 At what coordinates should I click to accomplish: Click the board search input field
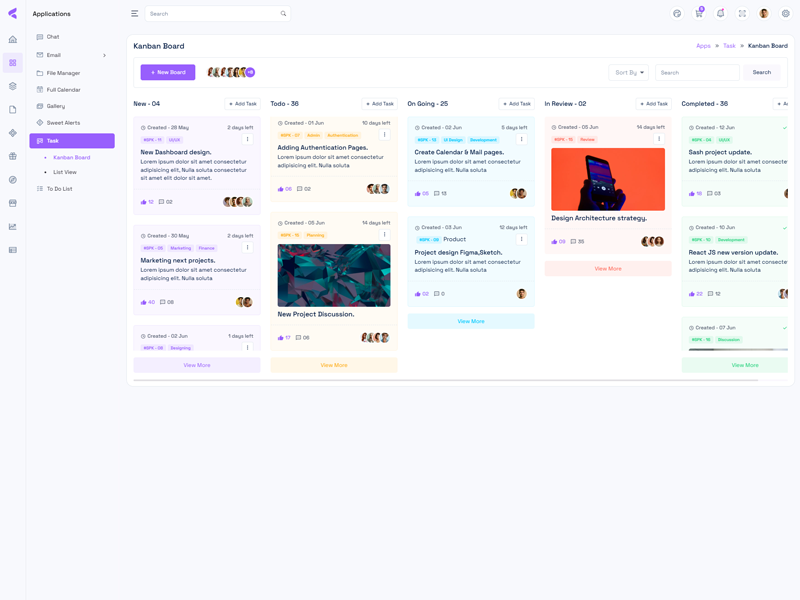point(697,72)
